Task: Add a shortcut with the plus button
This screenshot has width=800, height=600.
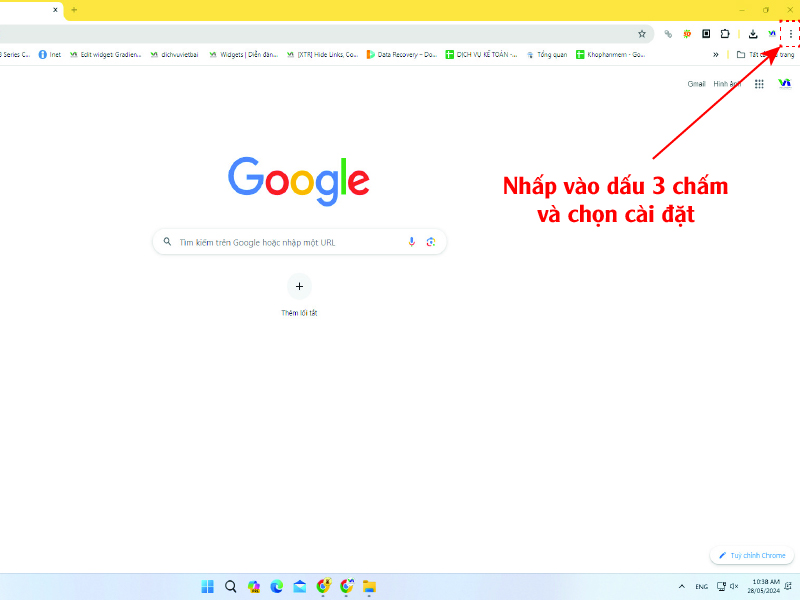Action: [299, 286]
